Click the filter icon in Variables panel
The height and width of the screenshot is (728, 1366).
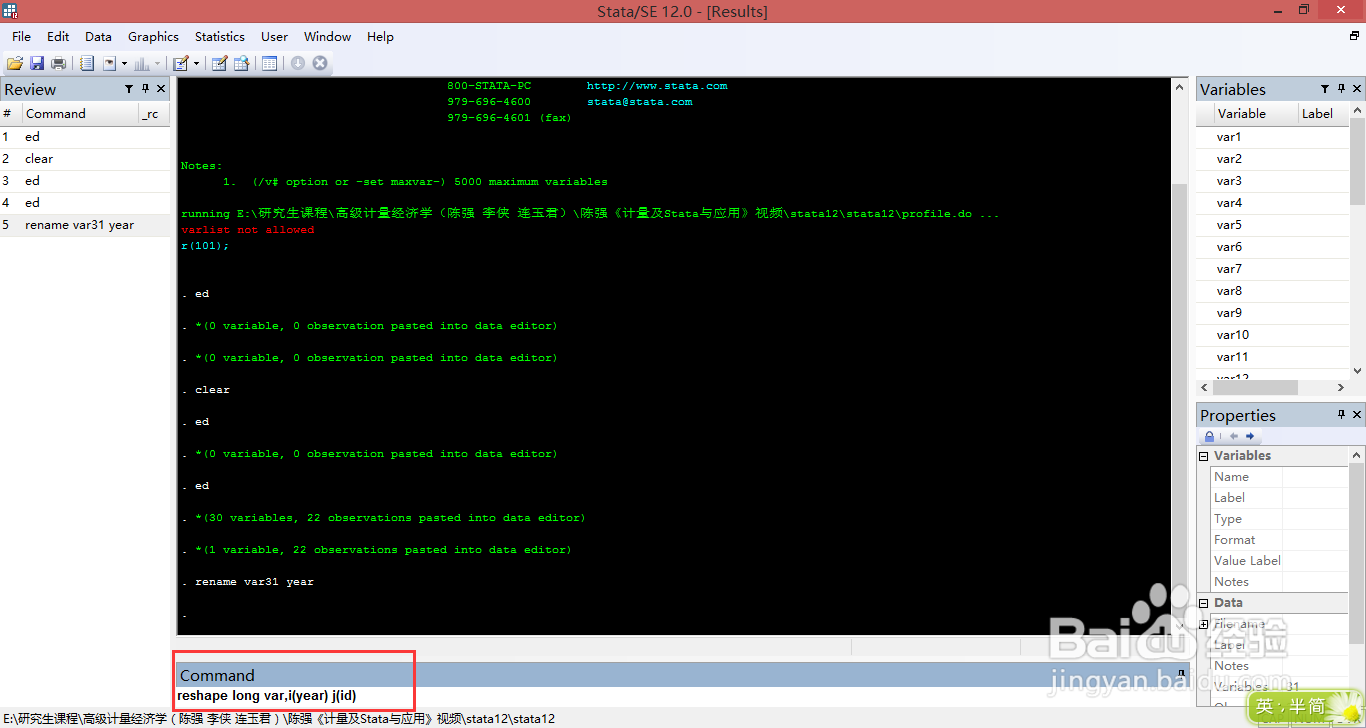pos(1325,89)
